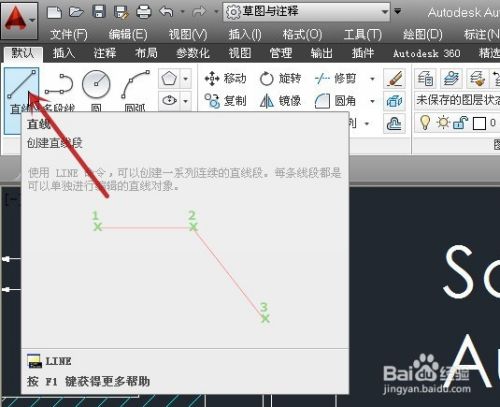Select the 圆弧 Arc tool
The image size is (500, 407).
coord(135,92)
